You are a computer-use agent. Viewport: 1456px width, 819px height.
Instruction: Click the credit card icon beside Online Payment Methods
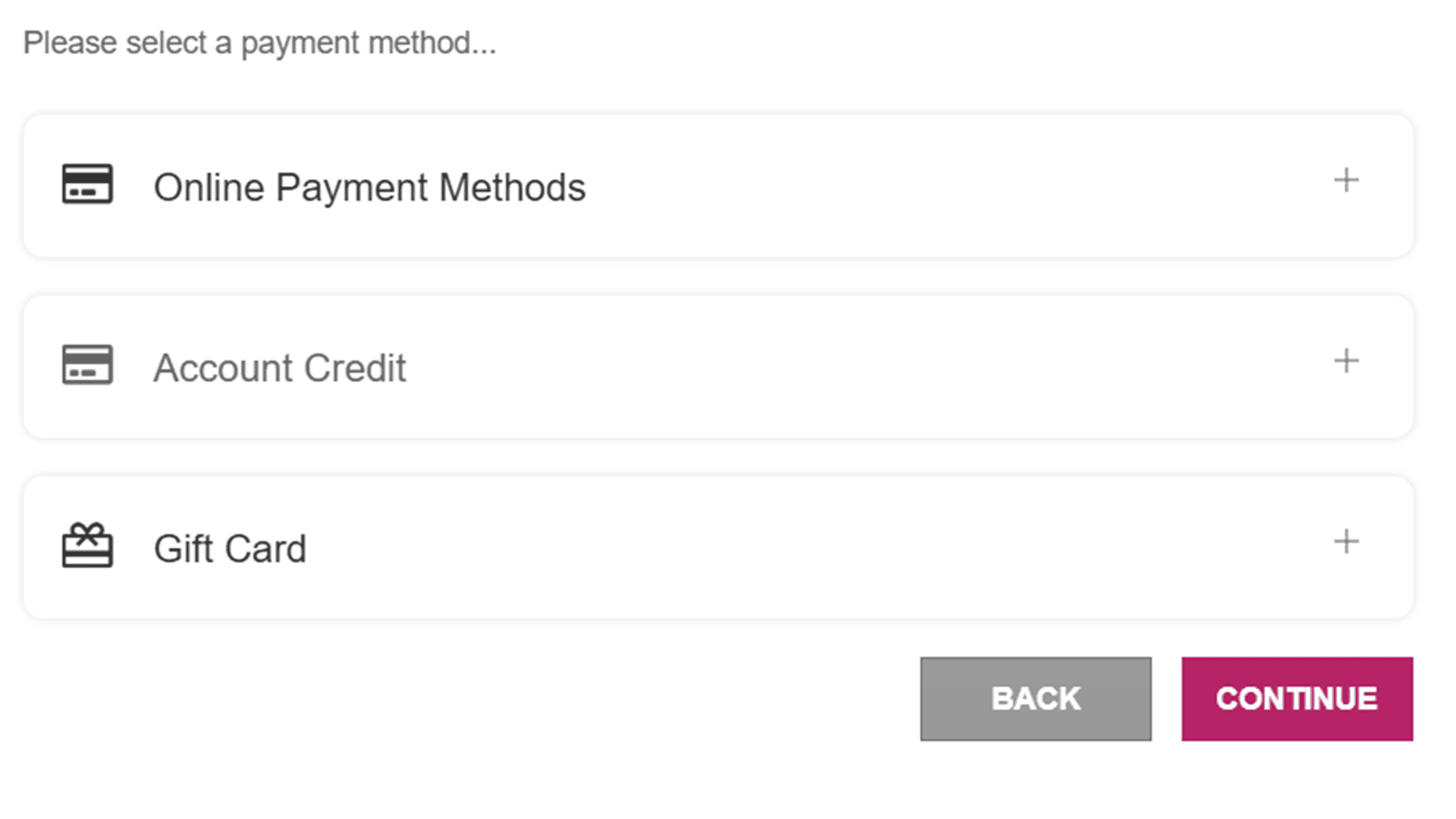click(x=87, y=184)
